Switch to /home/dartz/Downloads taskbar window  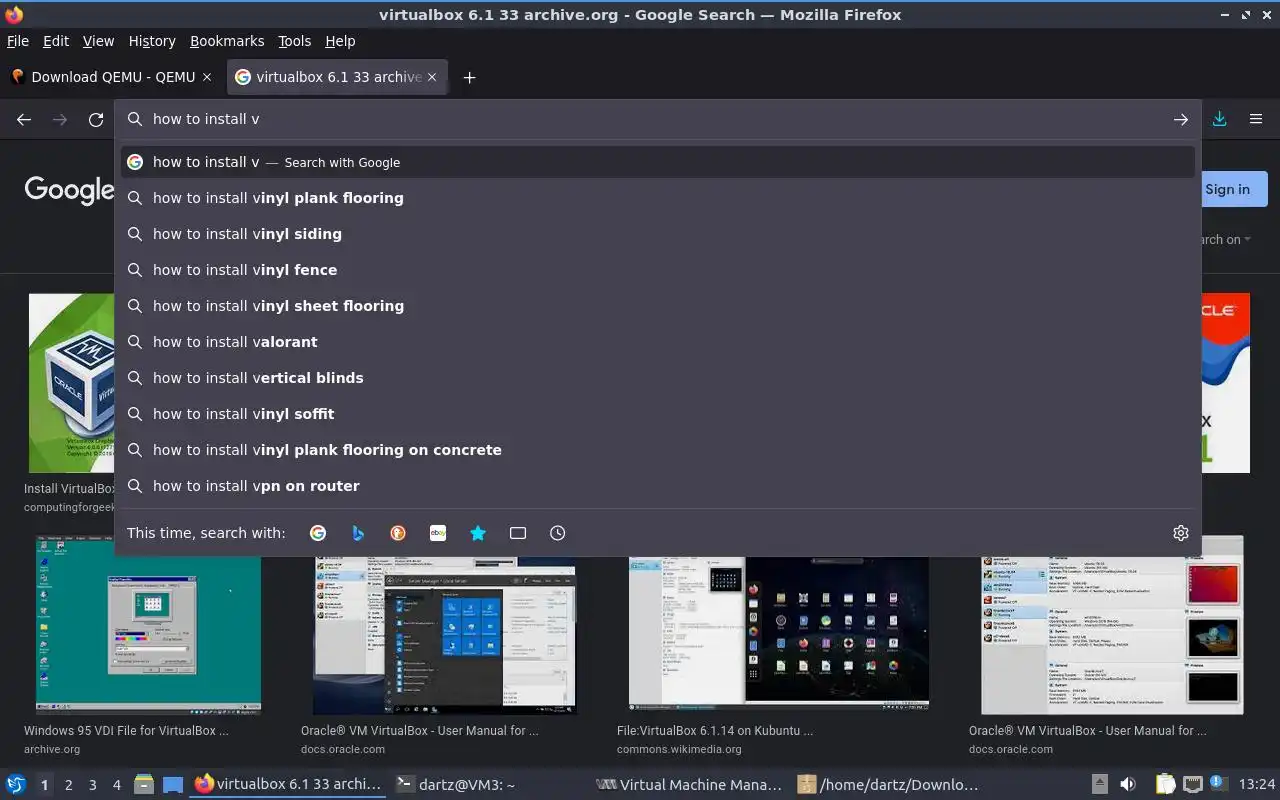[888, 785]
